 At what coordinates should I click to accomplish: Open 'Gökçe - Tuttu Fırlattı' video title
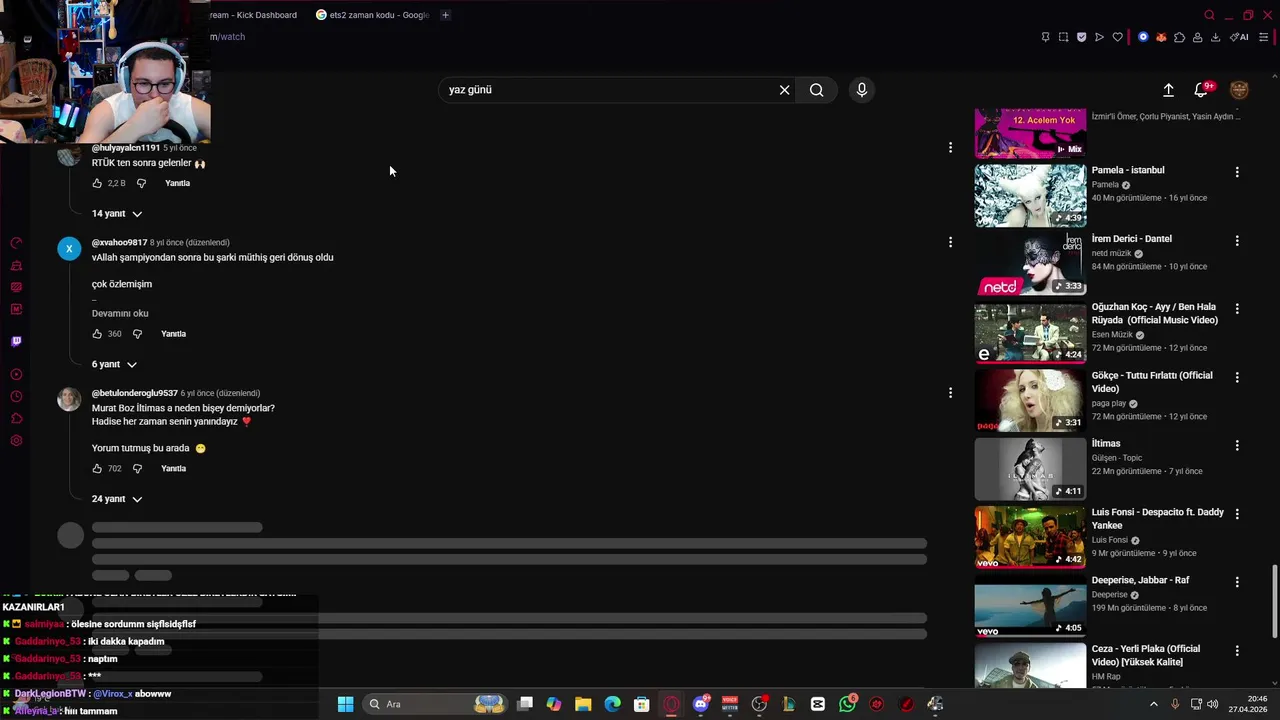[x=1152, y=382]
